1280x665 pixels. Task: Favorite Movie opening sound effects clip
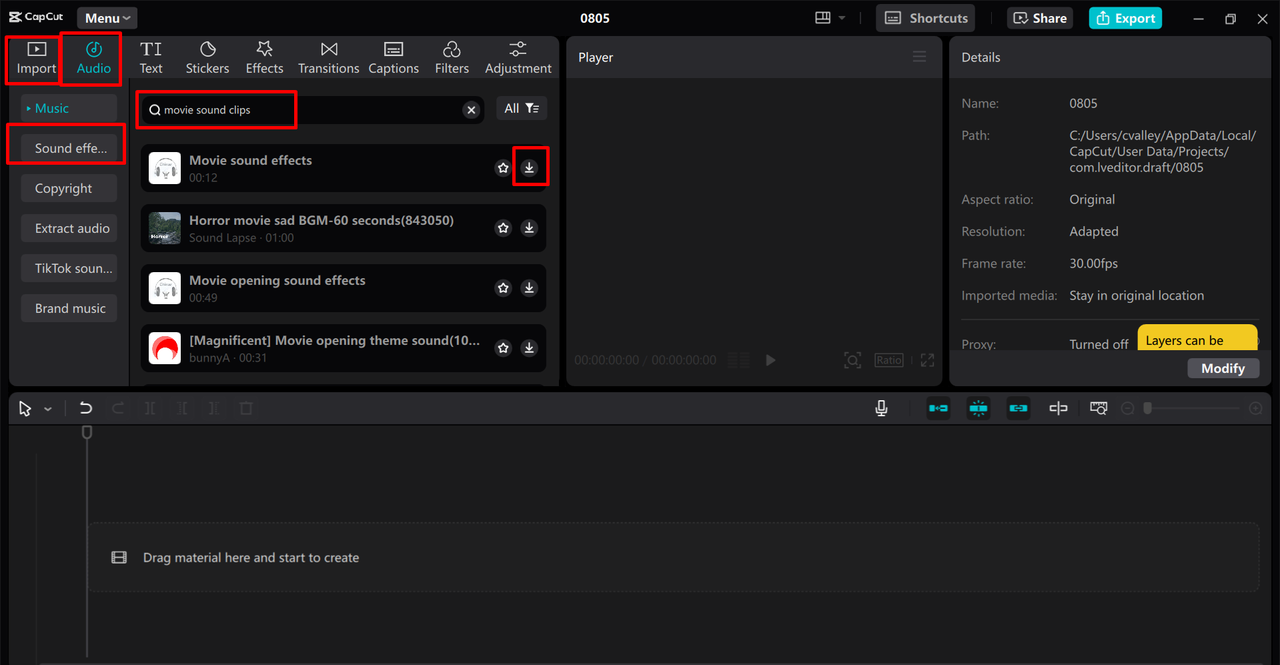tap(503, 288)
